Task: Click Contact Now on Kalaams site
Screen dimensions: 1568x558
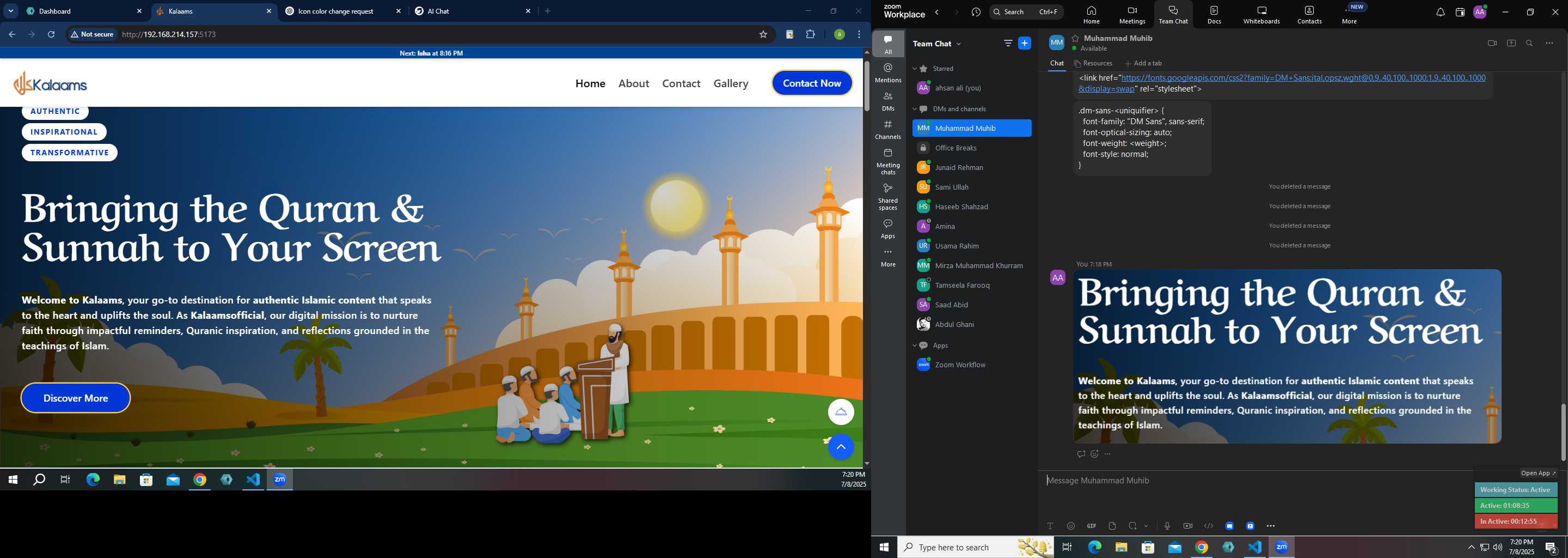Action: (812, 83)
